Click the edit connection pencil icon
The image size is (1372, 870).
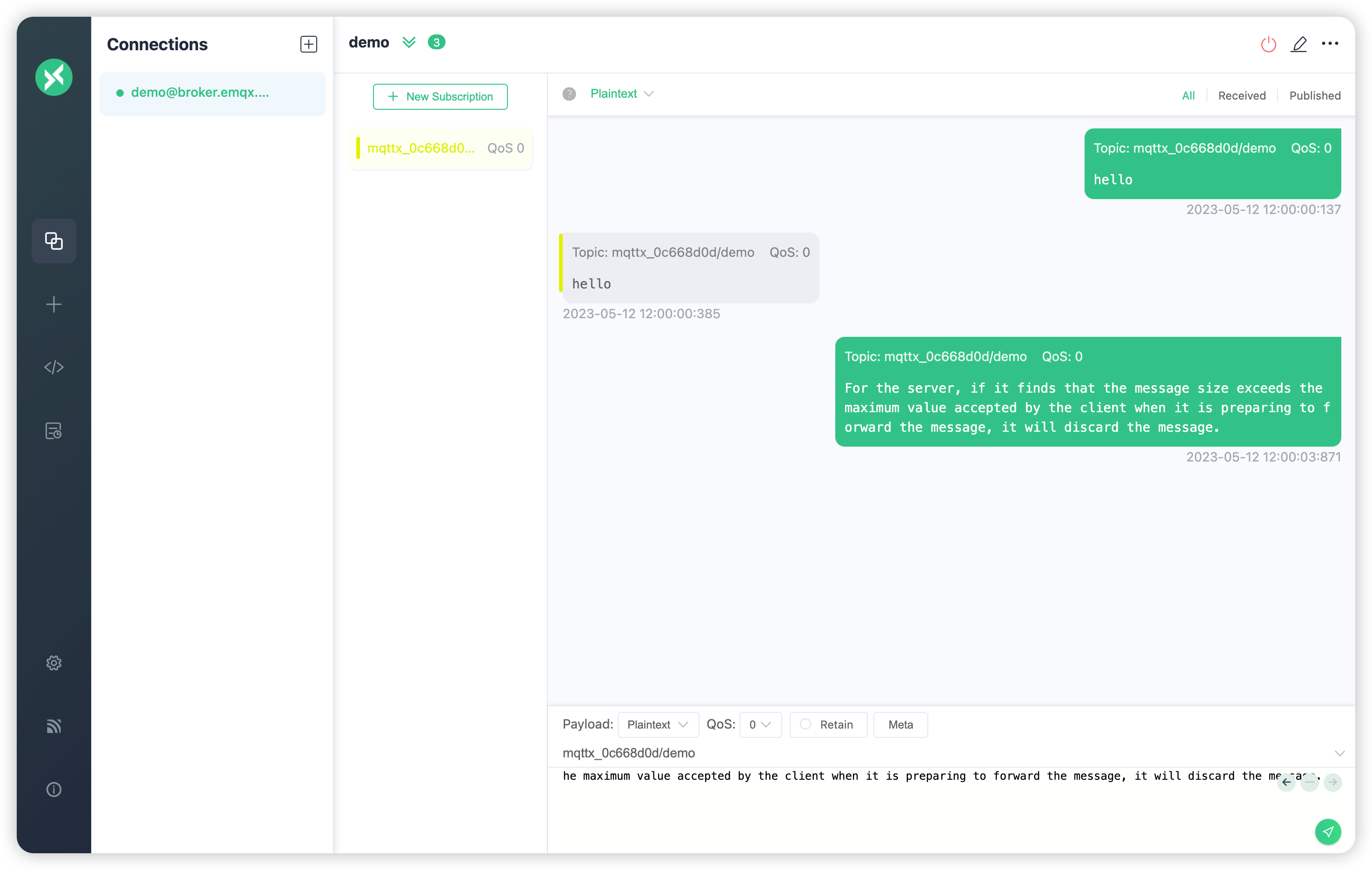1299,44
